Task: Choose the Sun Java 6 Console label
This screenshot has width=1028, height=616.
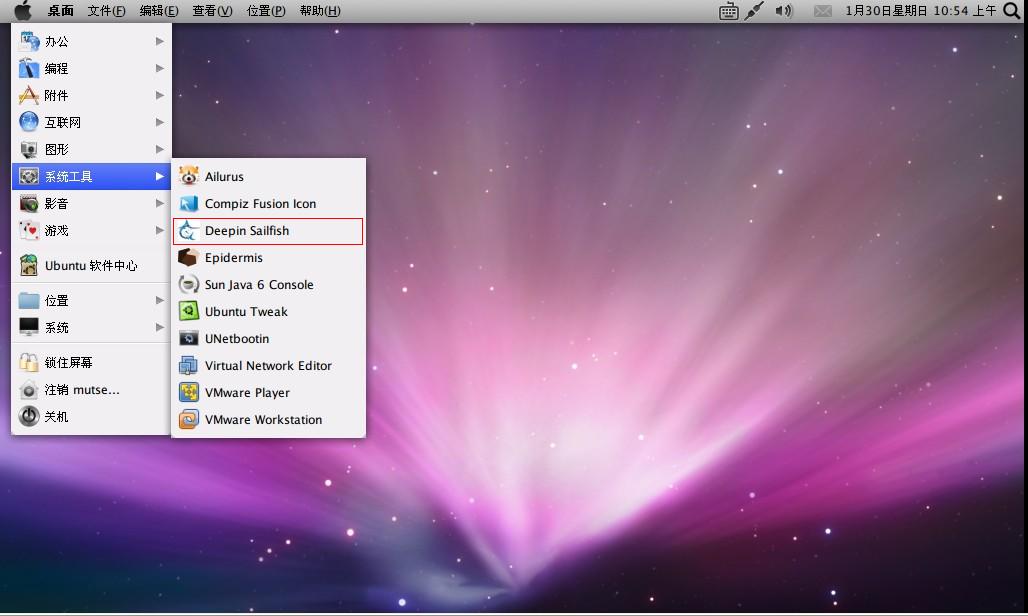Action: pos(259,284)
